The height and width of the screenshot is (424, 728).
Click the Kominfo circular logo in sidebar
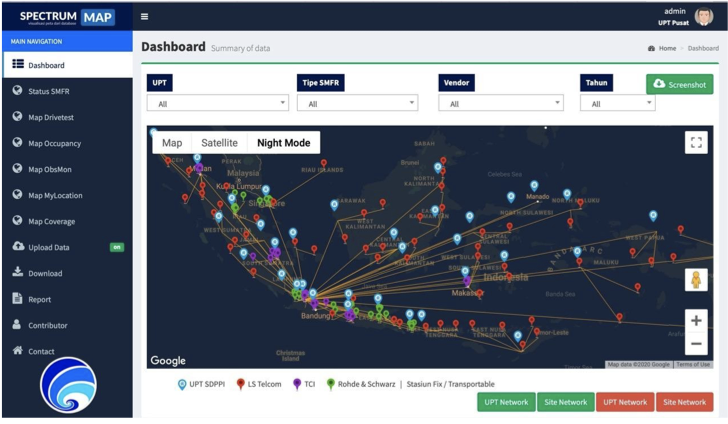(68, 385)
